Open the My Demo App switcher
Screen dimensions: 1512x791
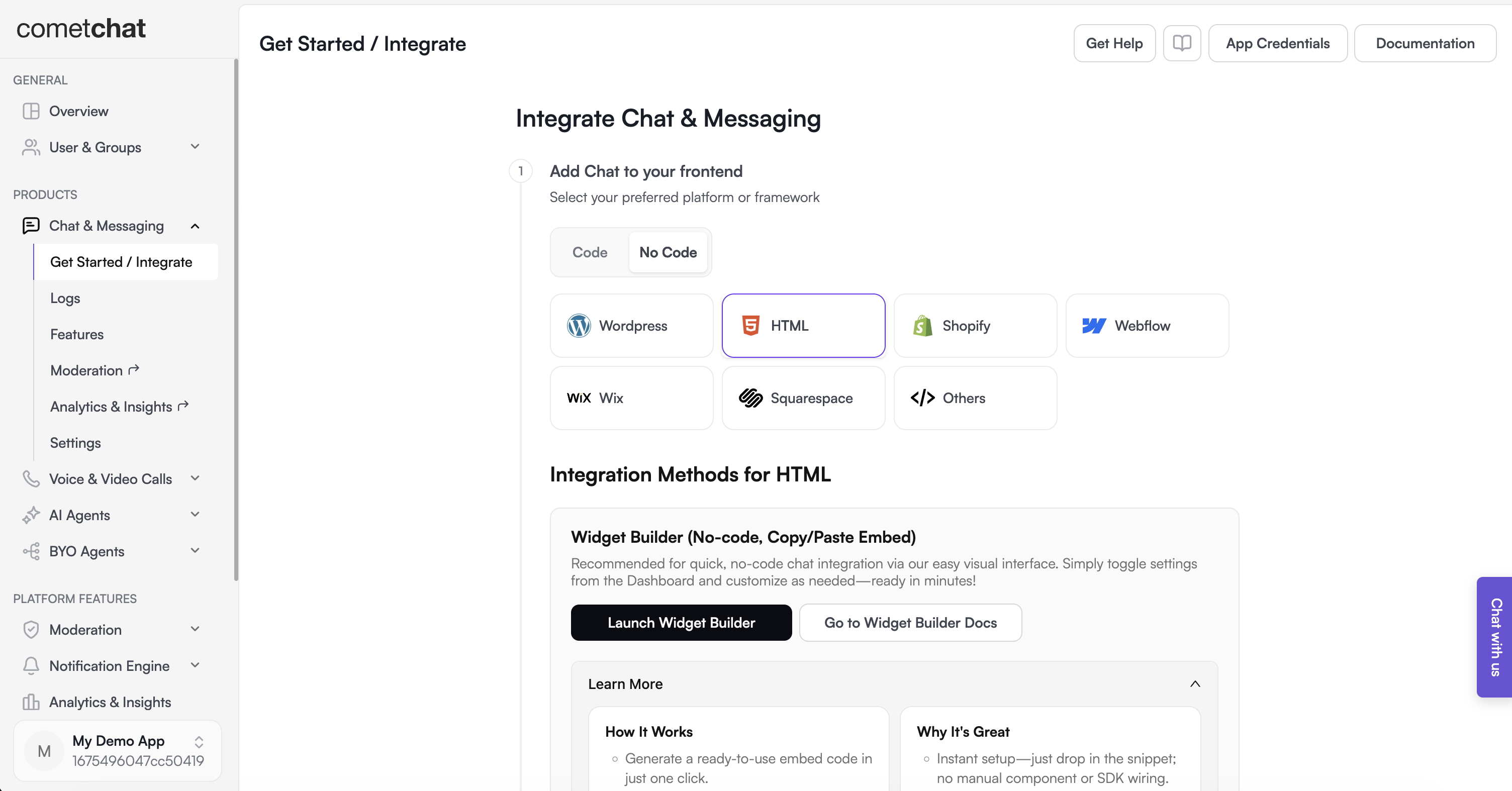point(118,750)
